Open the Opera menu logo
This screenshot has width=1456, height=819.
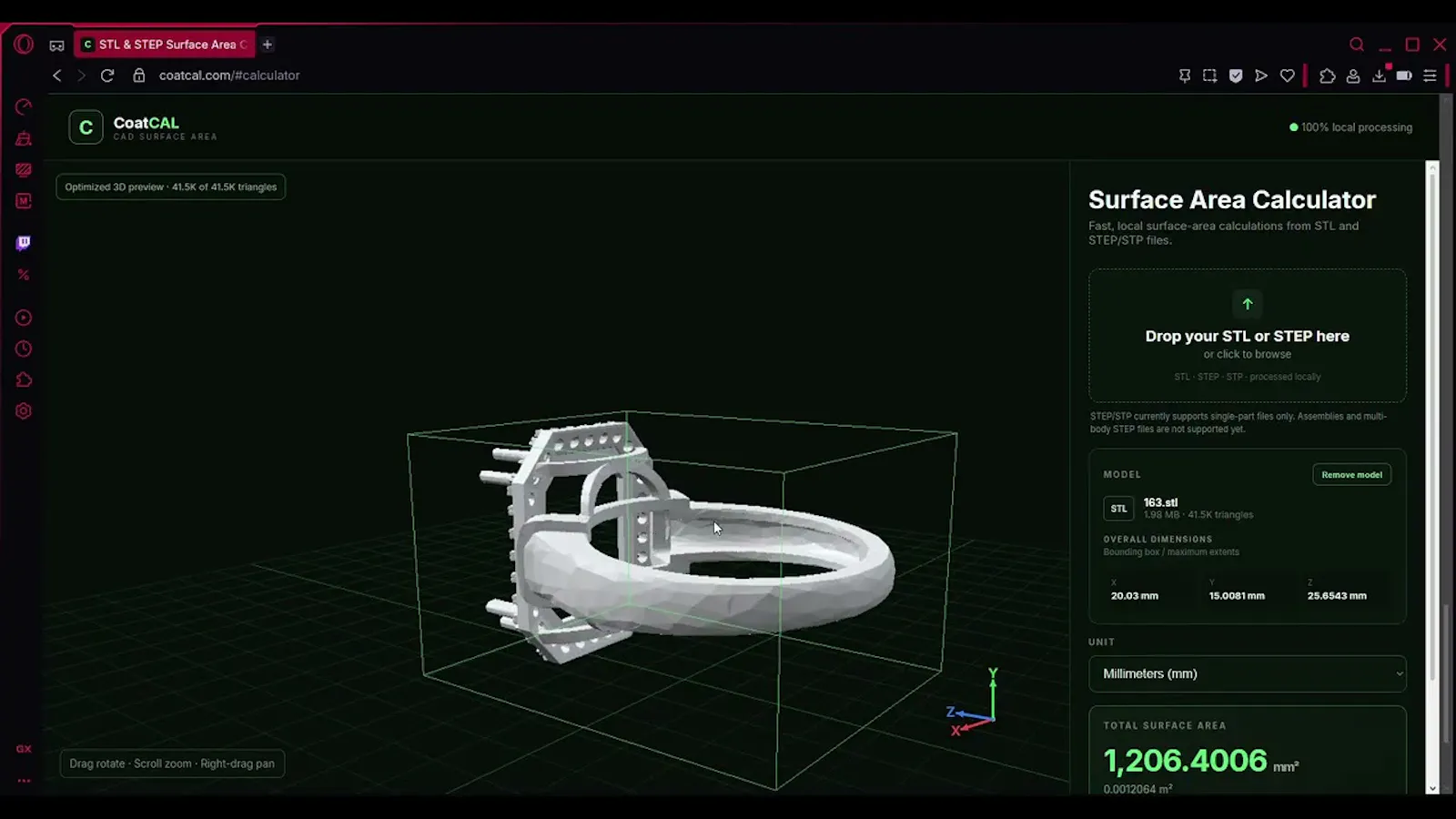[x=24, y=44]
